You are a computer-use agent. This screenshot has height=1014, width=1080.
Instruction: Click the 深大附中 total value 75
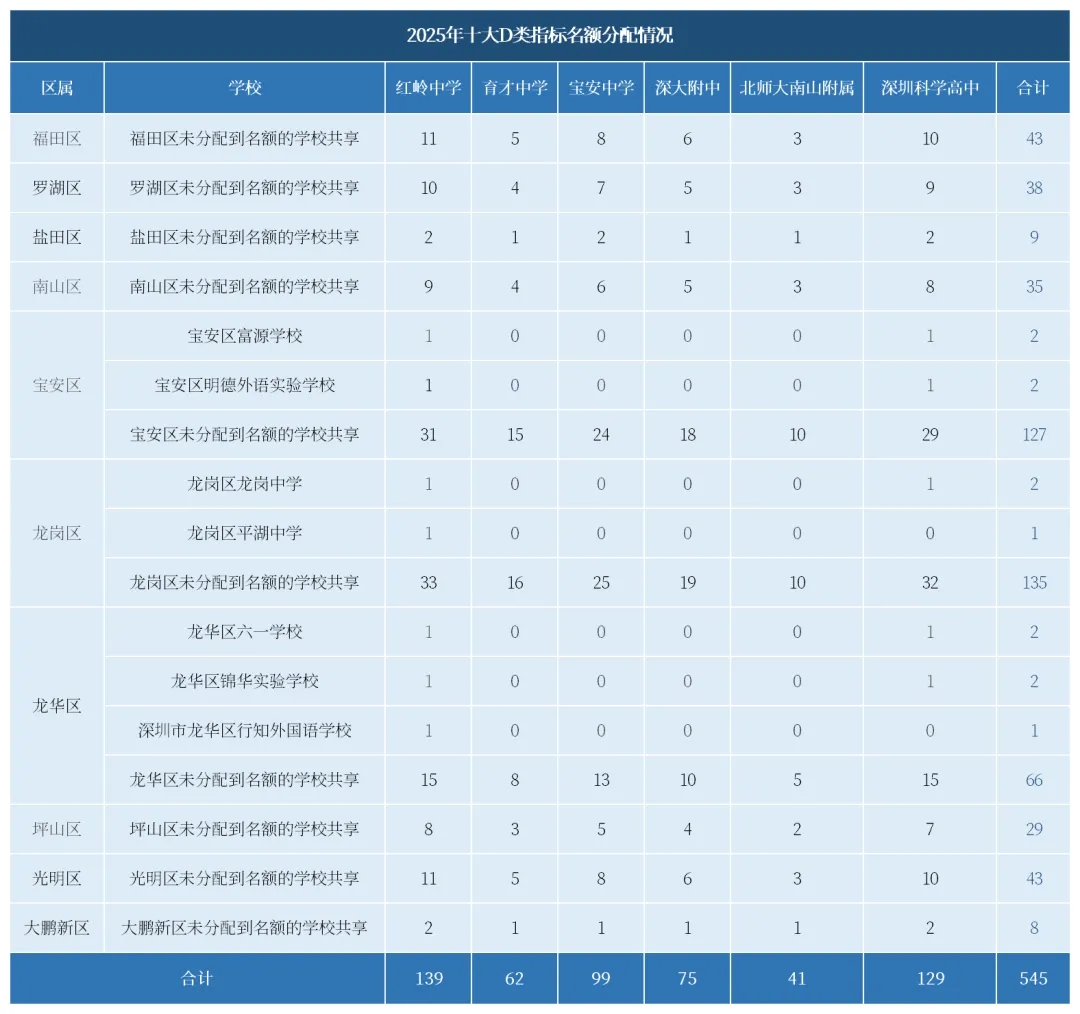point(687,978)
